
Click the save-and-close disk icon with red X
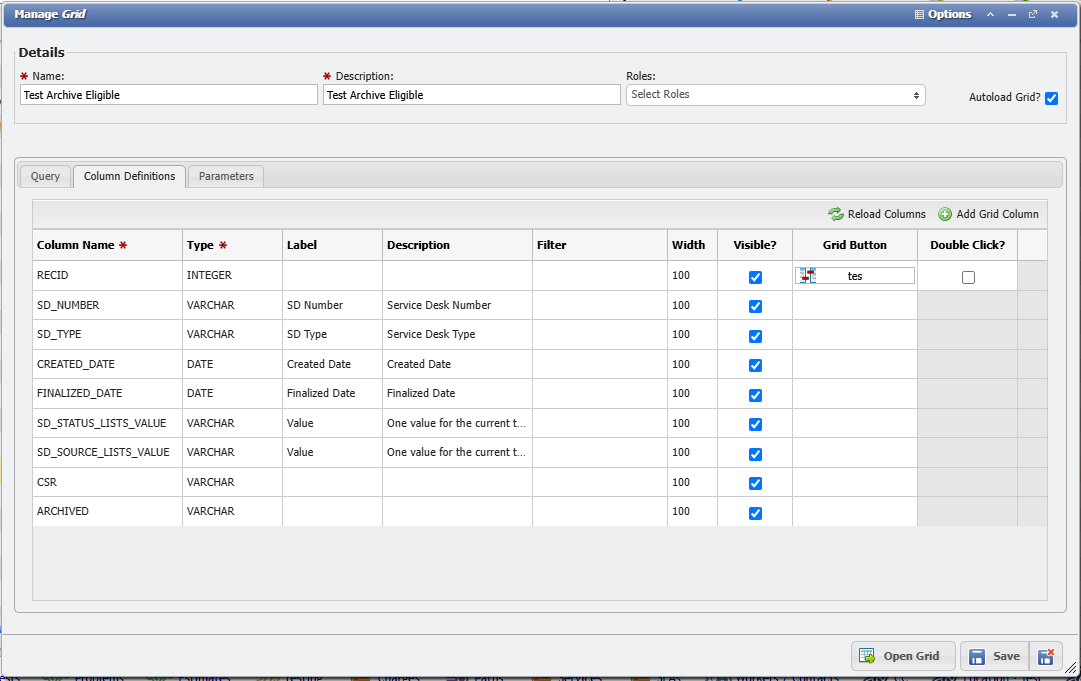[1045, 656]
